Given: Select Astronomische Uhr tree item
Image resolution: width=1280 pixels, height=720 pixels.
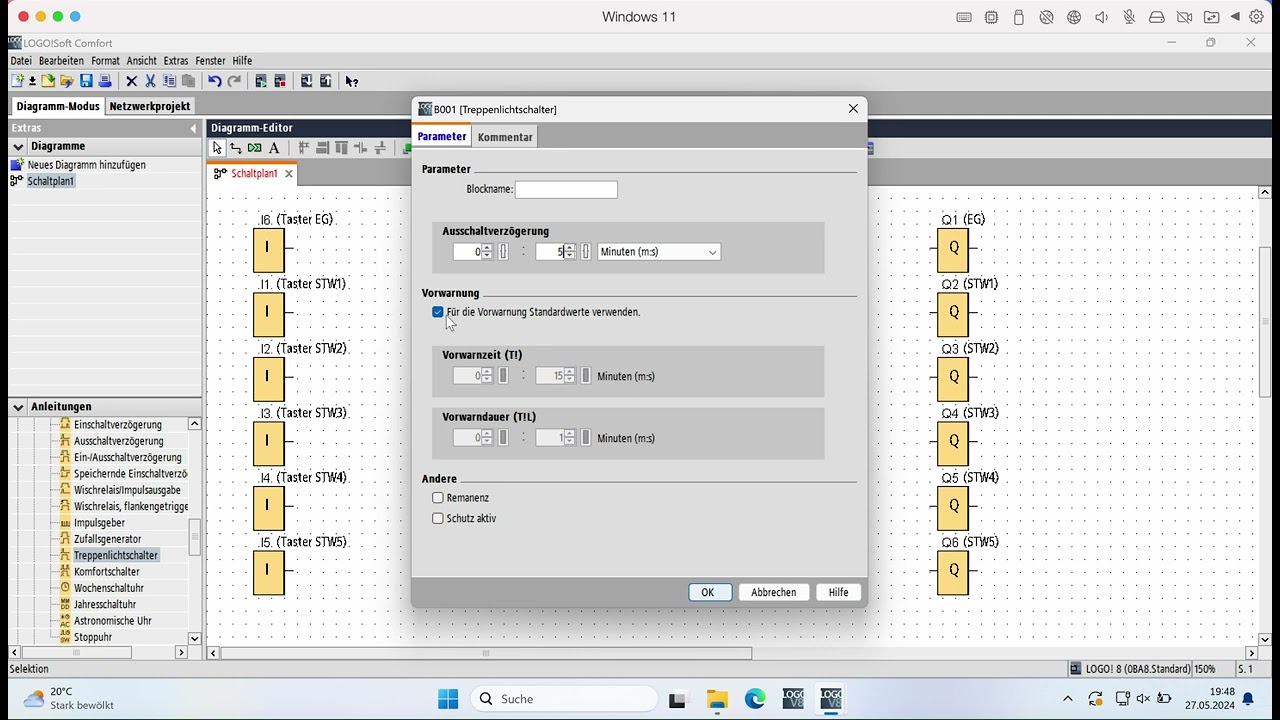Looking at the screenshot, I should [x=112, y=621].
